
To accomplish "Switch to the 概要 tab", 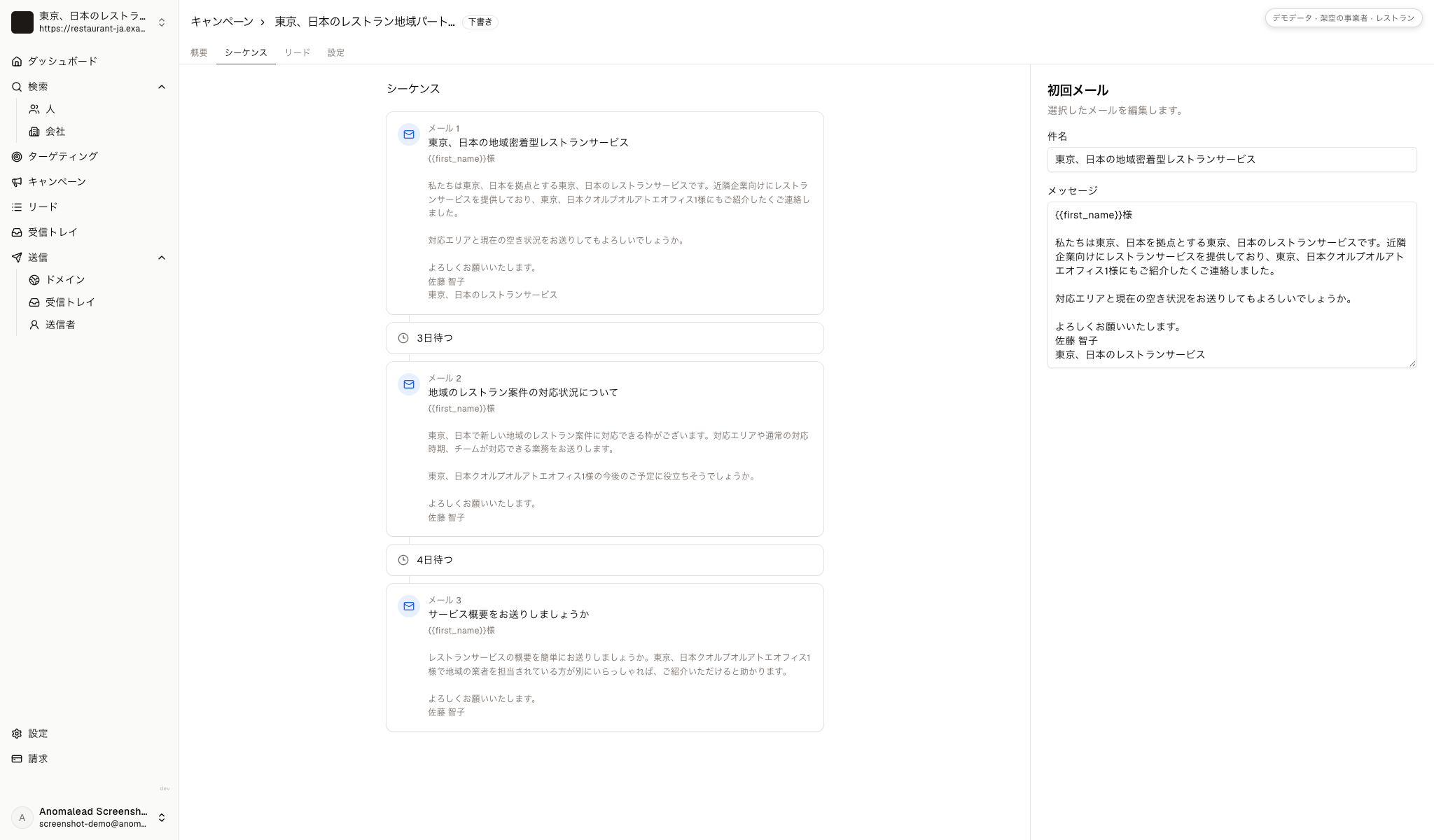I will [x=199, y=52].
